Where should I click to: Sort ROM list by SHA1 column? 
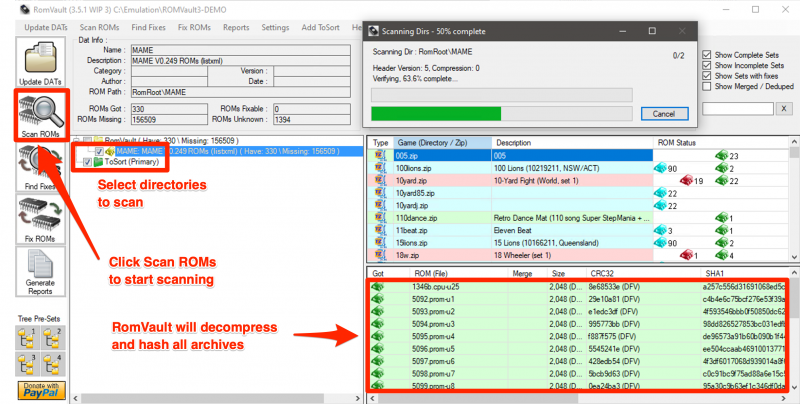click(x=745, y=273)
